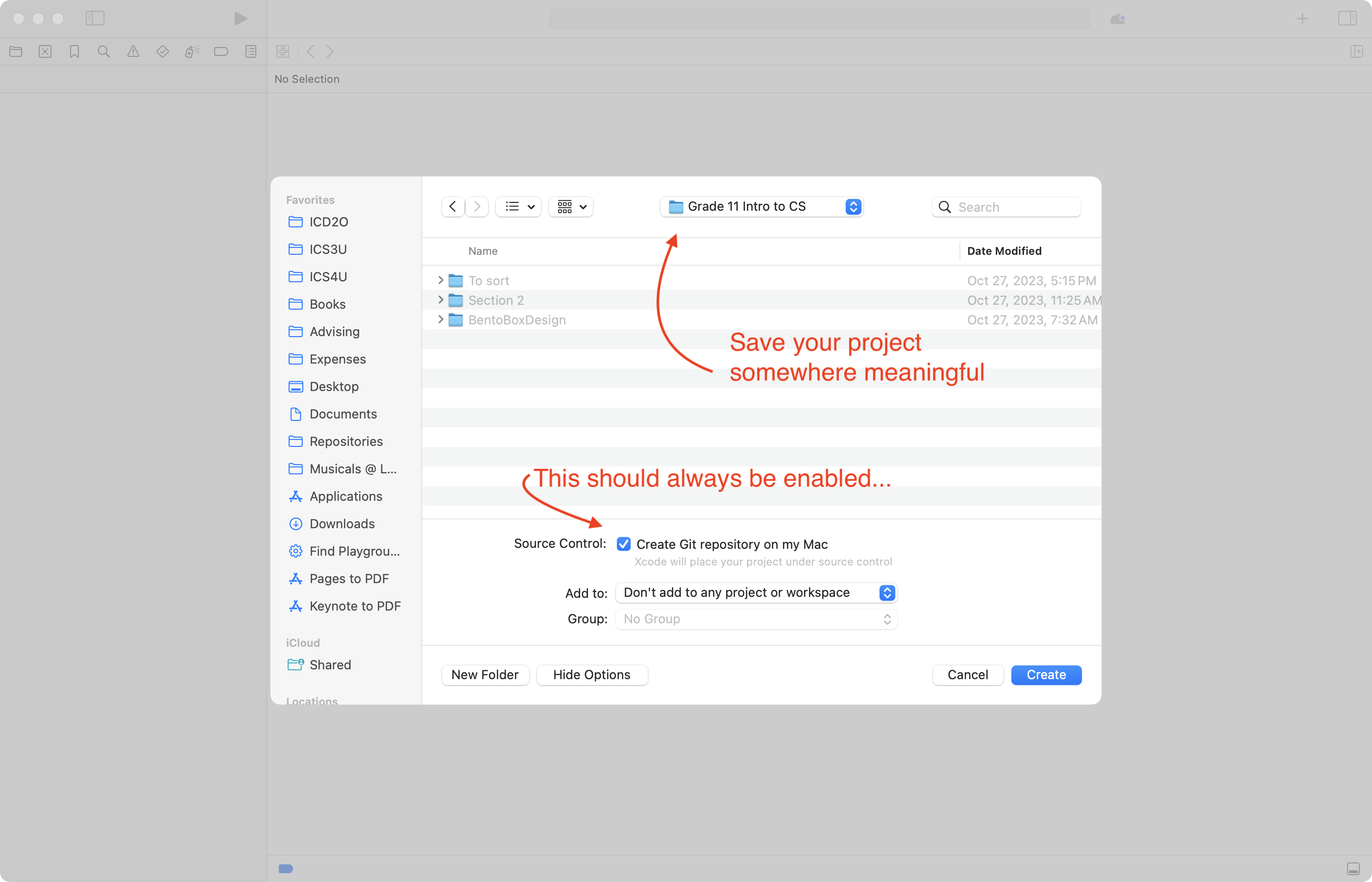This screenshot has width=1372, height=882.
Task: Expand the To sort folder
Action: coord(441,280)
